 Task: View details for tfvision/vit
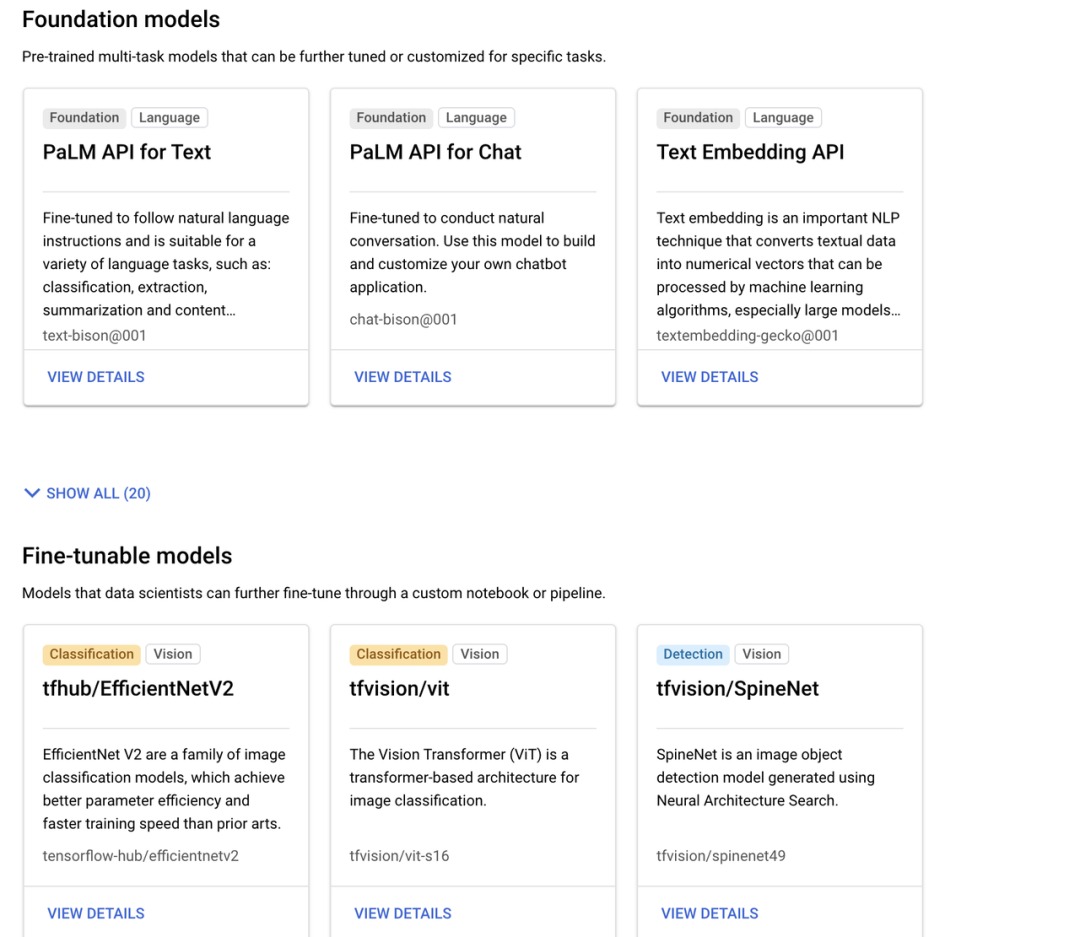pos(403,913)
